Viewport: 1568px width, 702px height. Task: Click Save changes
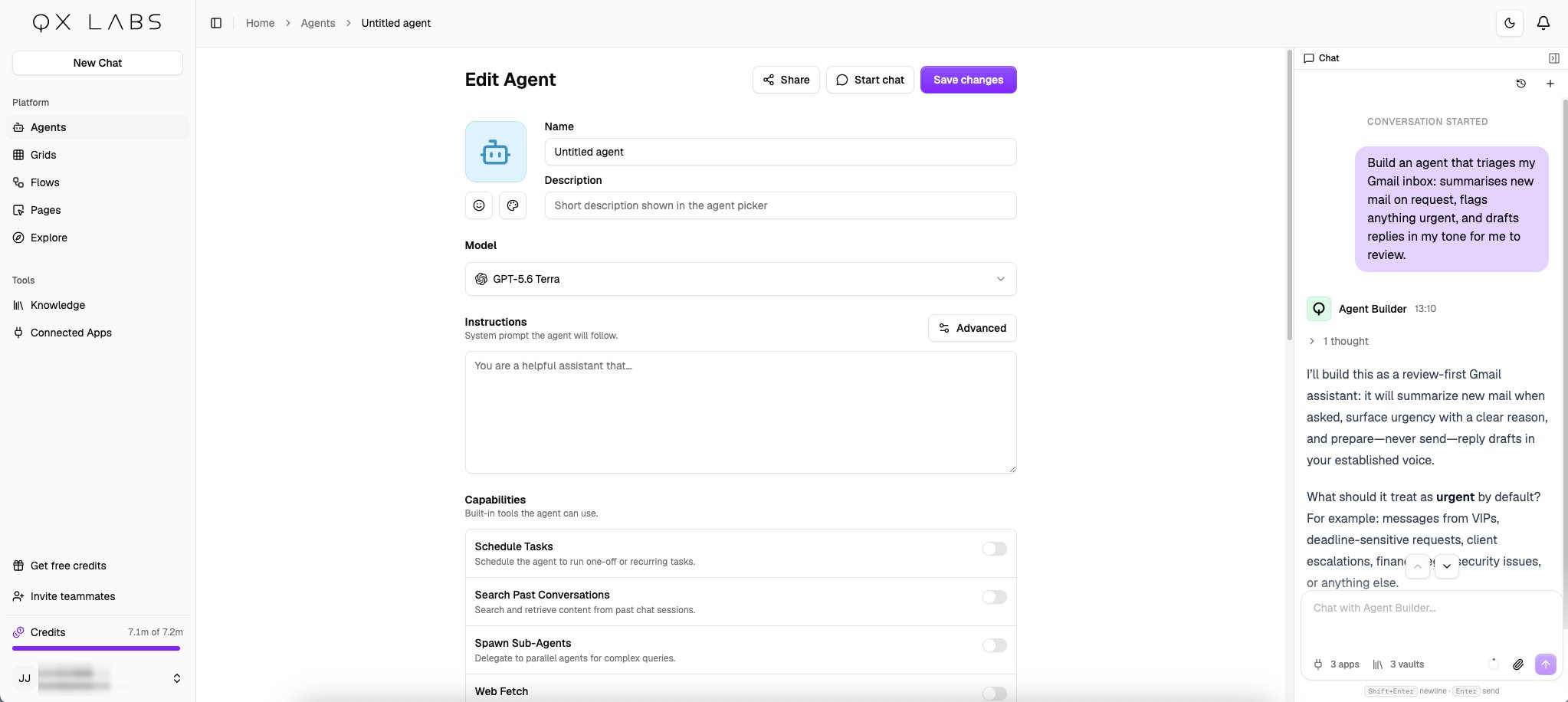pyautogui.click(x=968, y=80)
